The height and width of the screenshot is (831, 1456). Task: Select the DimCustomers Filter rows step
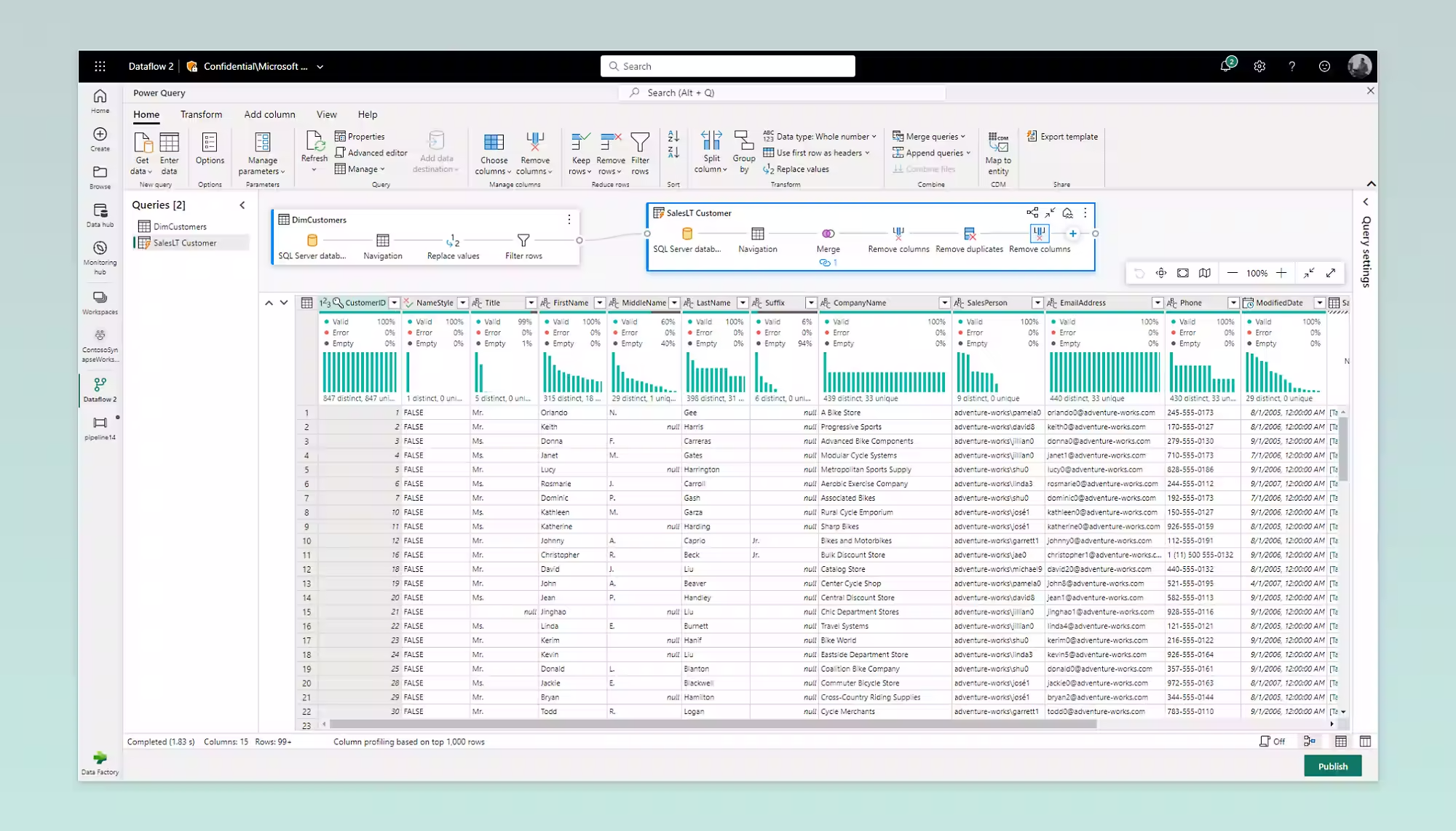(x=523, y=246)
